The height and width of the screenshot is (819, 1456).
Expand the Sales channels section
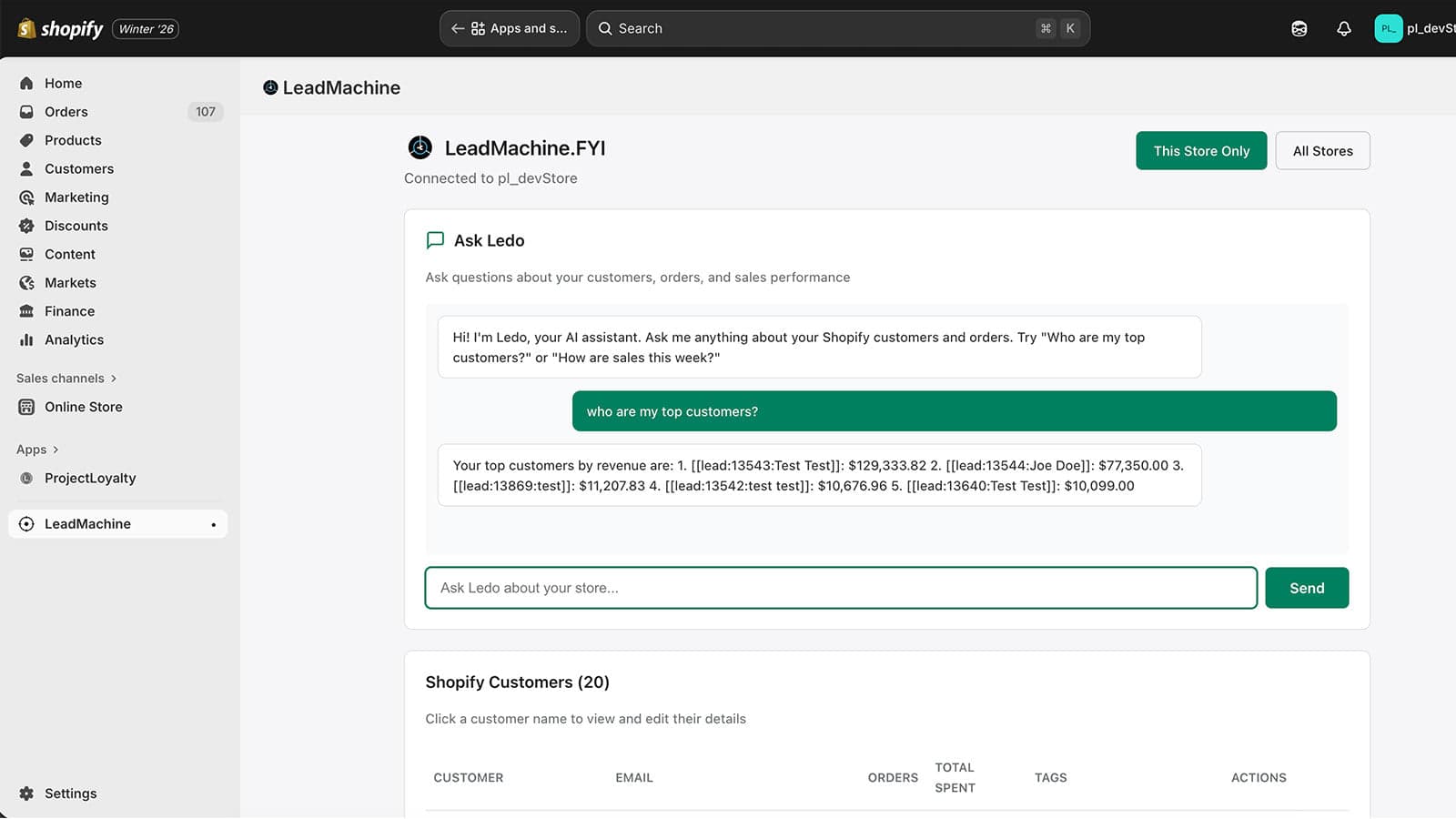(66, 379)
